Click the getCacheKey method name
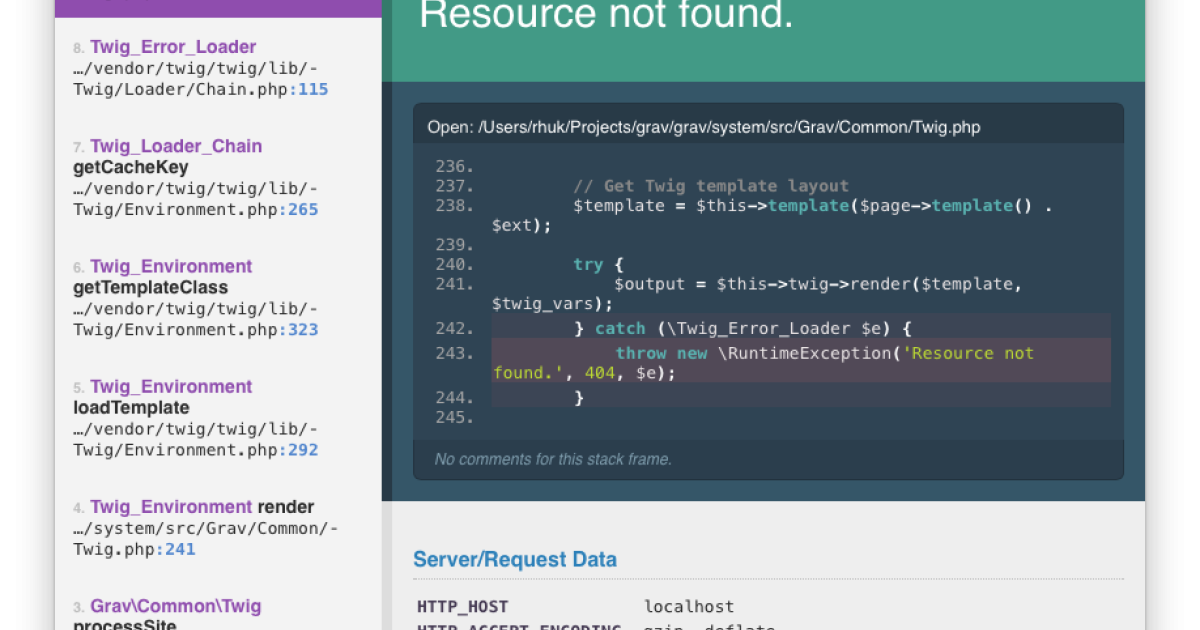The image size is (1200, 630). click(x=130, y=167)
